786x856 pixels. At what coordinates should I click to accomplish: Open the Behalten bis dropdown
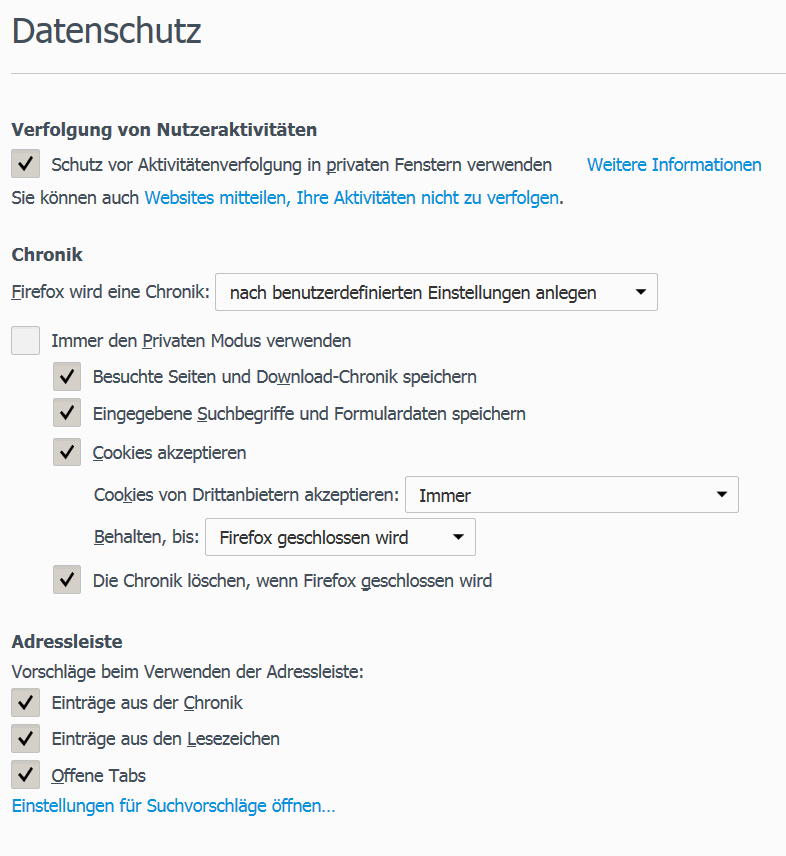(x=339, y=537)
